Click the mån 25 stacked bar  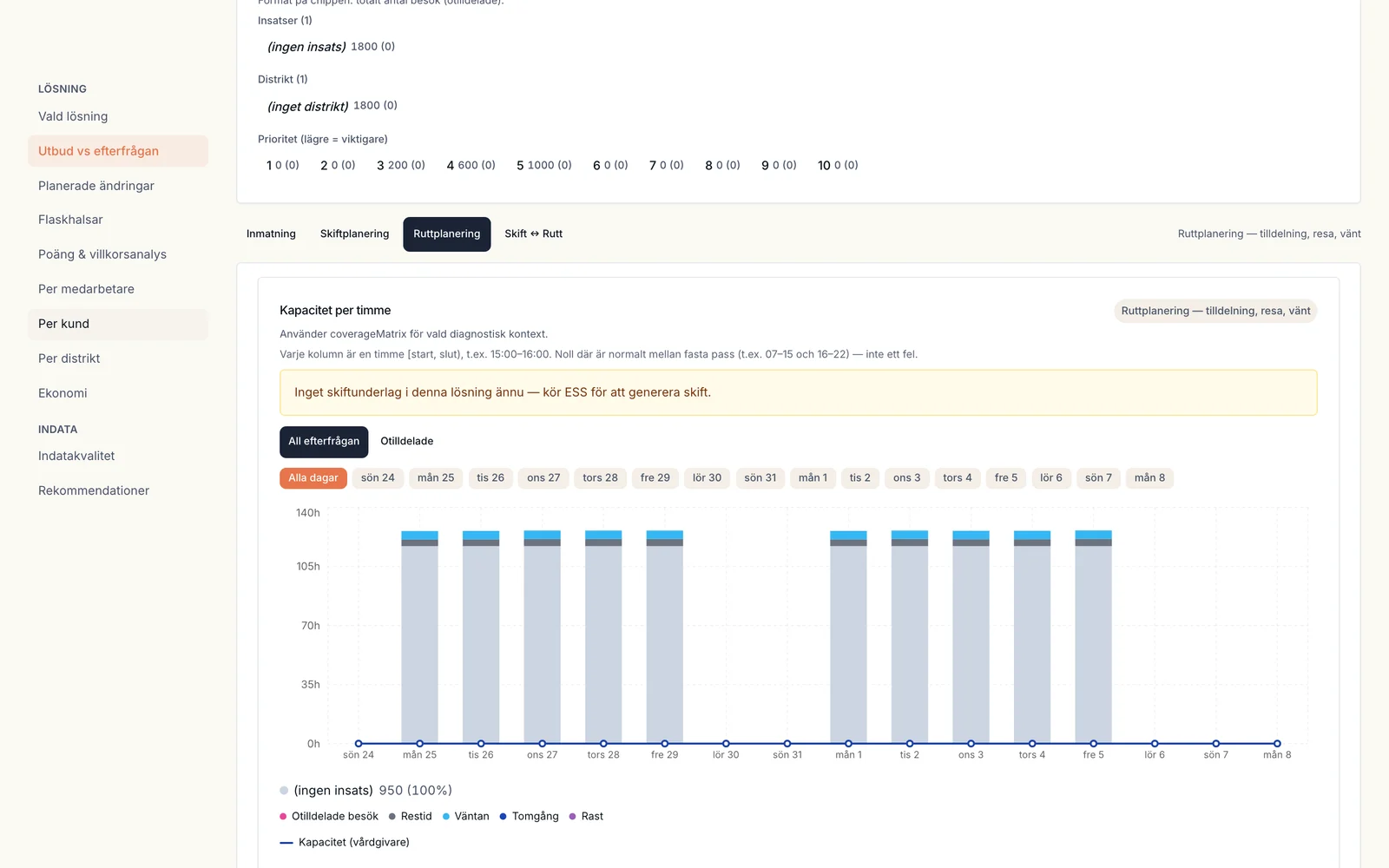pos(420,638)
